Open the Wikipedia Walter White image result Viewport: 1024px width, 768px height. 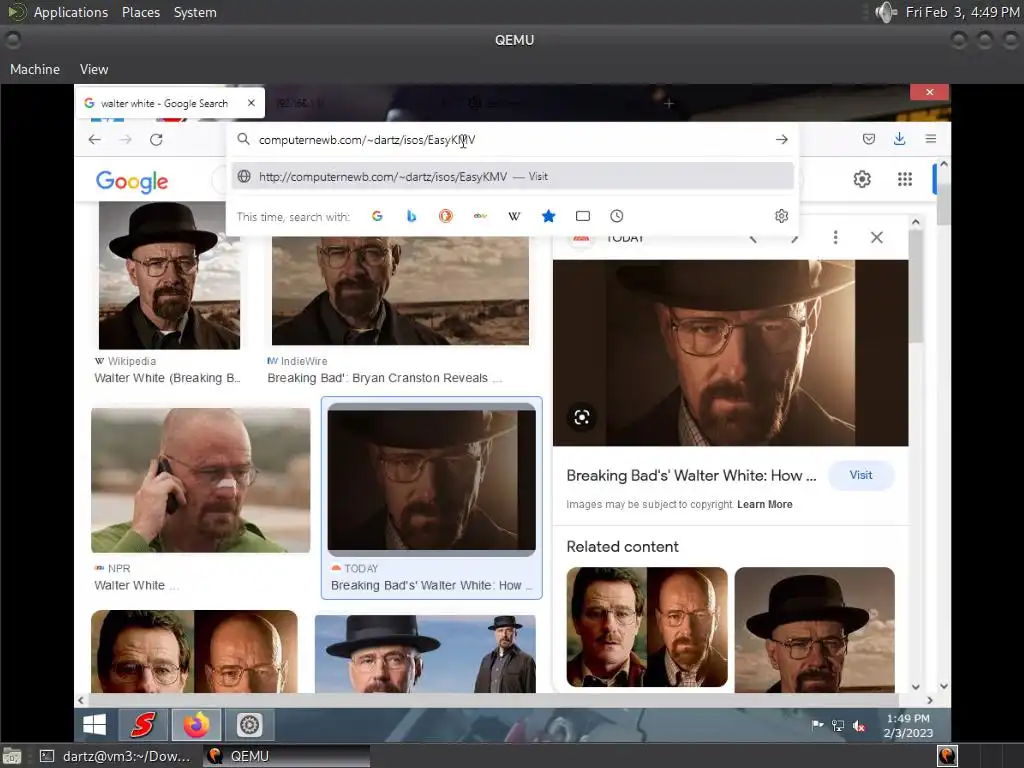coord(169,276)
